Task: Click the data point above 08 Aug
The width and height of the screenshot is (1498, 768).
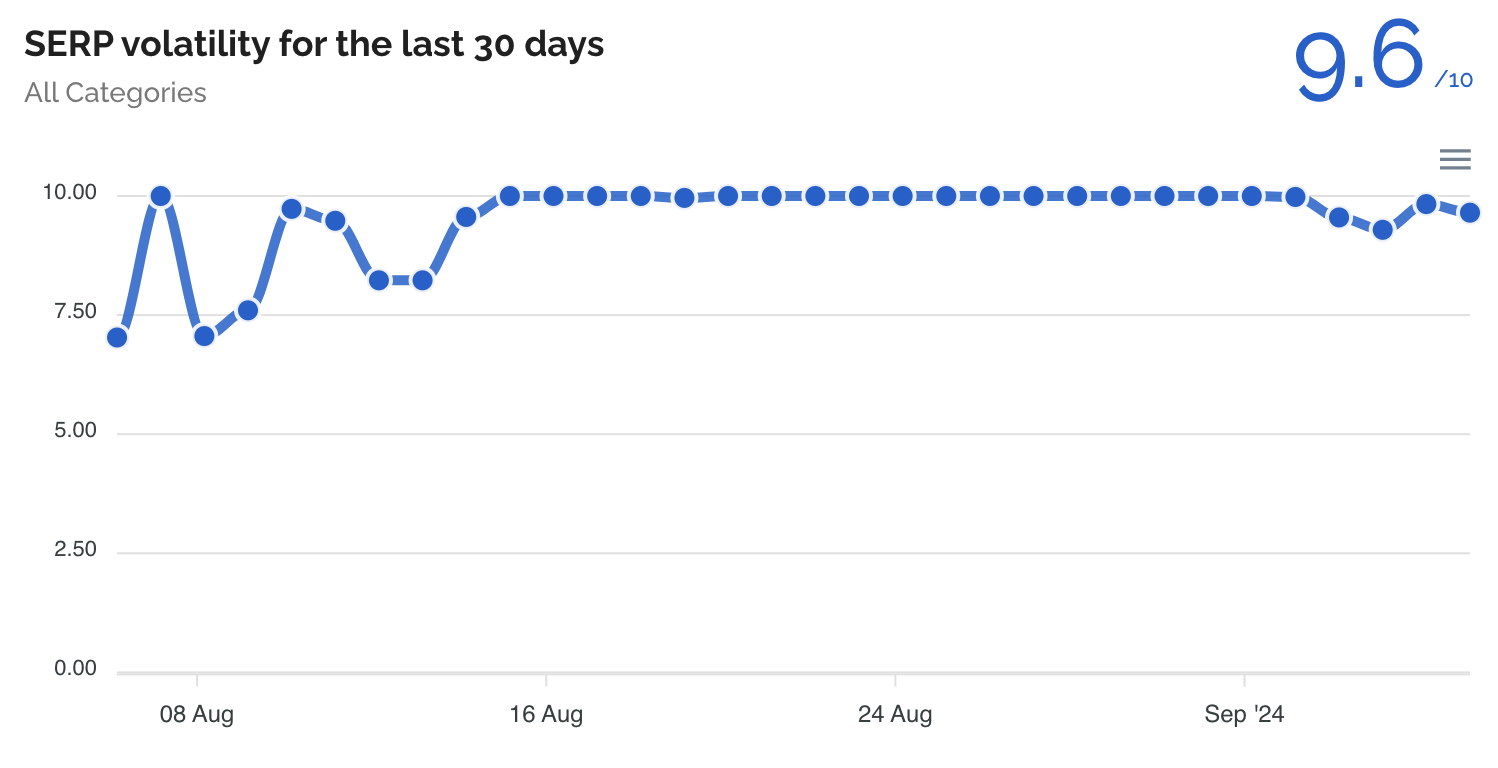Action: [204, 336]
